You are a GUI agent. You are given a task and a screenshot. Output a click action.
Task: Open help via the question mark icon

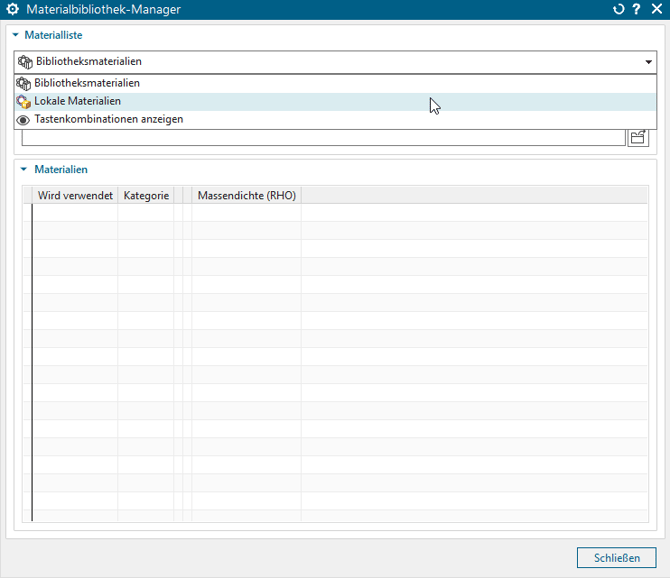pyautogui.click(x=636, y=9)
